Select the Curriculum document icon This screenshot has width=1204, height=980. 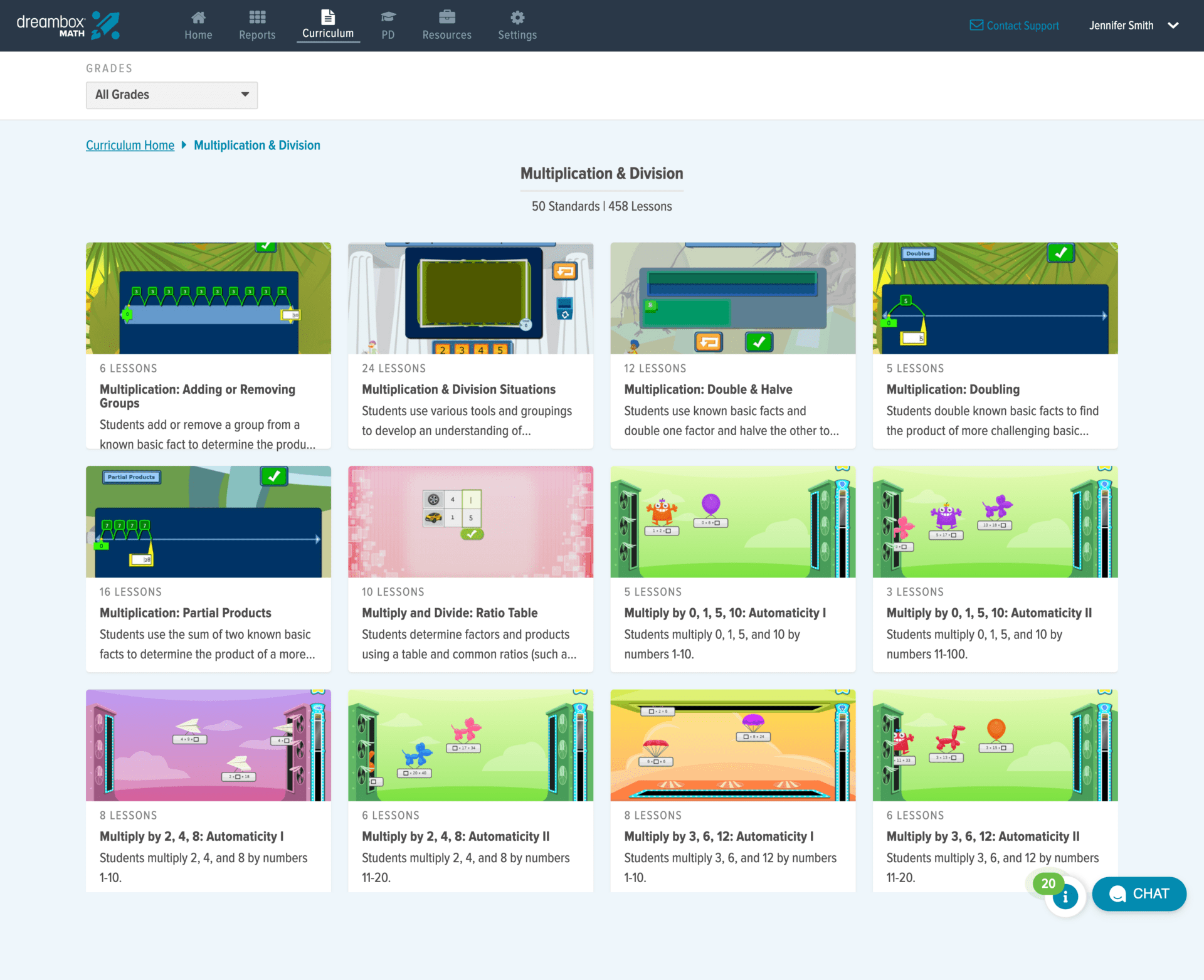(327, 18)
